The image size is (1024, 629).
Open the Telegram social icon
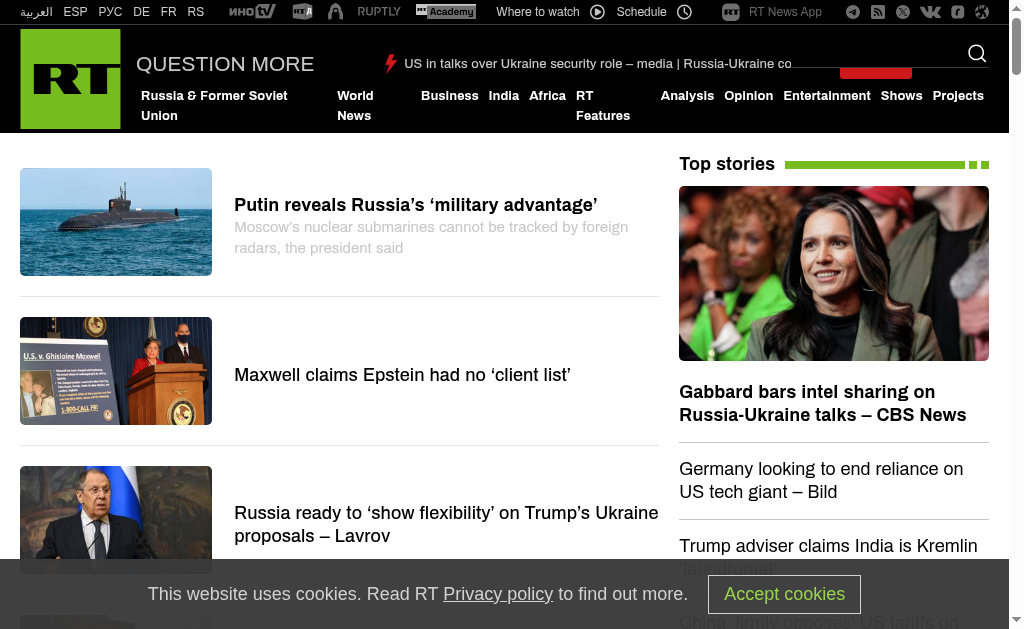click(x=853, y=12)
